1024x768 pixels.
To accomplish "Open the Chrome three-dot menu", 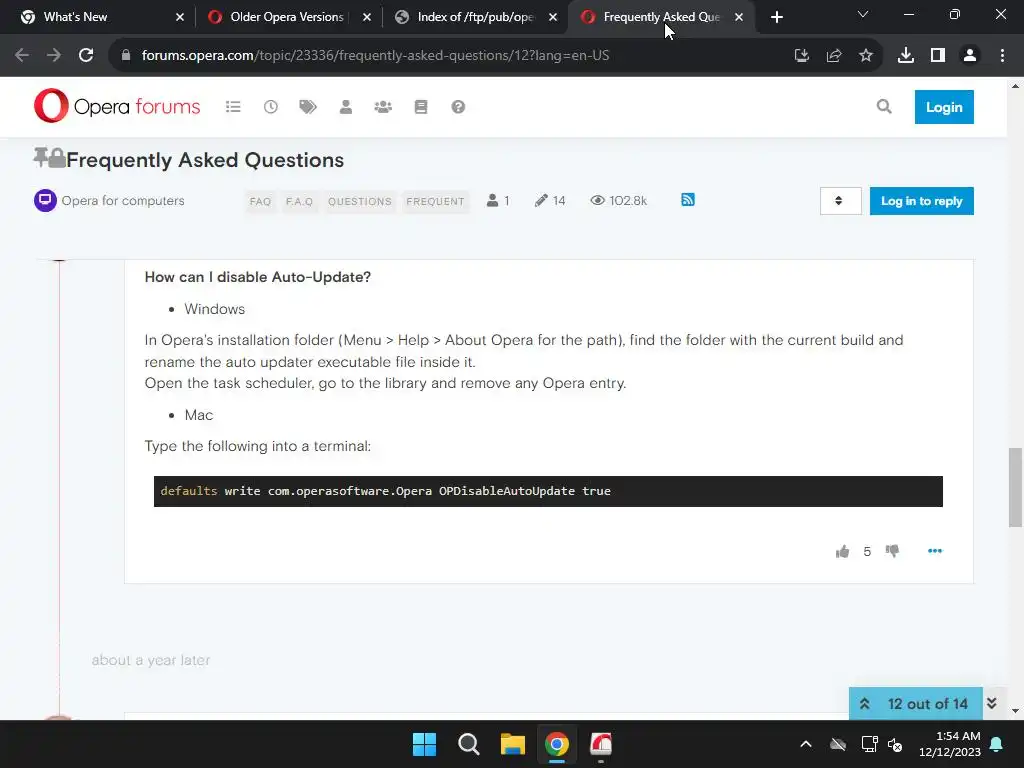I will tap(1002, 56).
